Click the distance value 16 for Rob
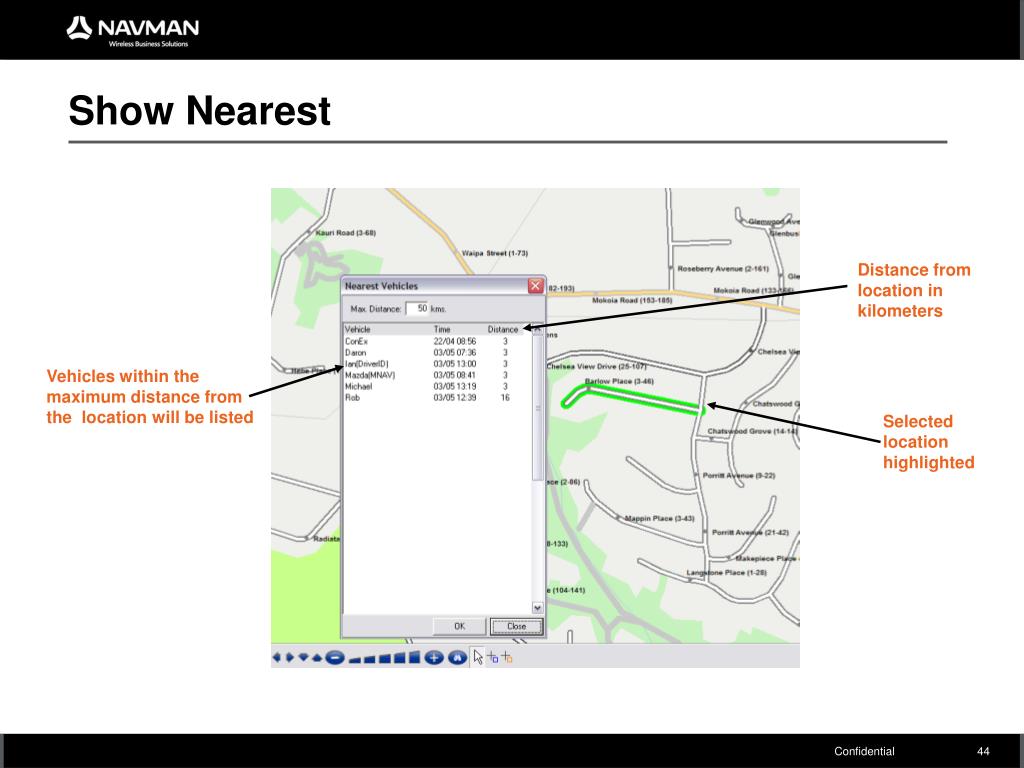This screenshot has height=768, width=1024. 505,398
